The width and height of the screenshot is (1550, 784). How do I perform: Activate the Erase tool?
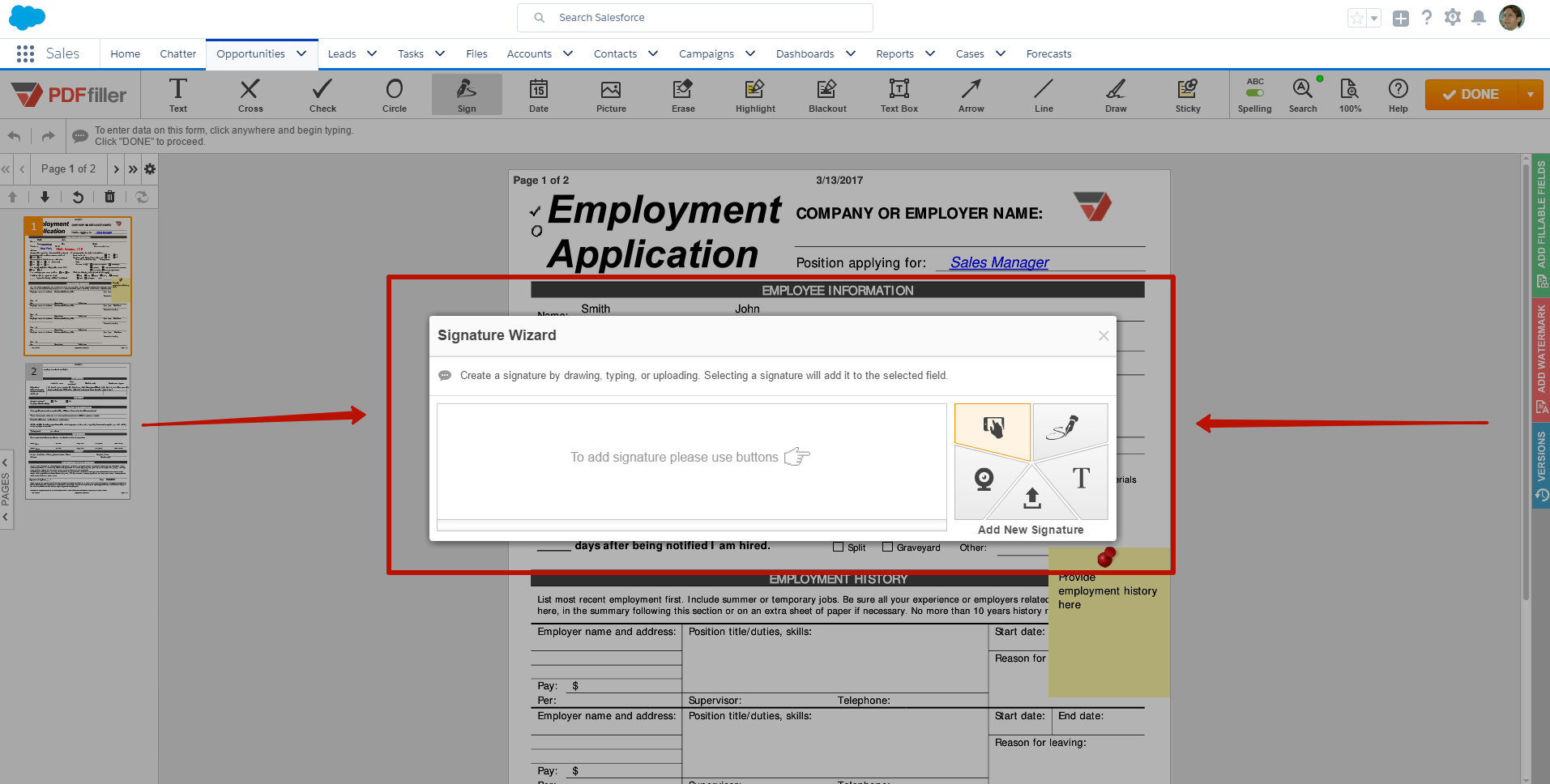(683, 94)
